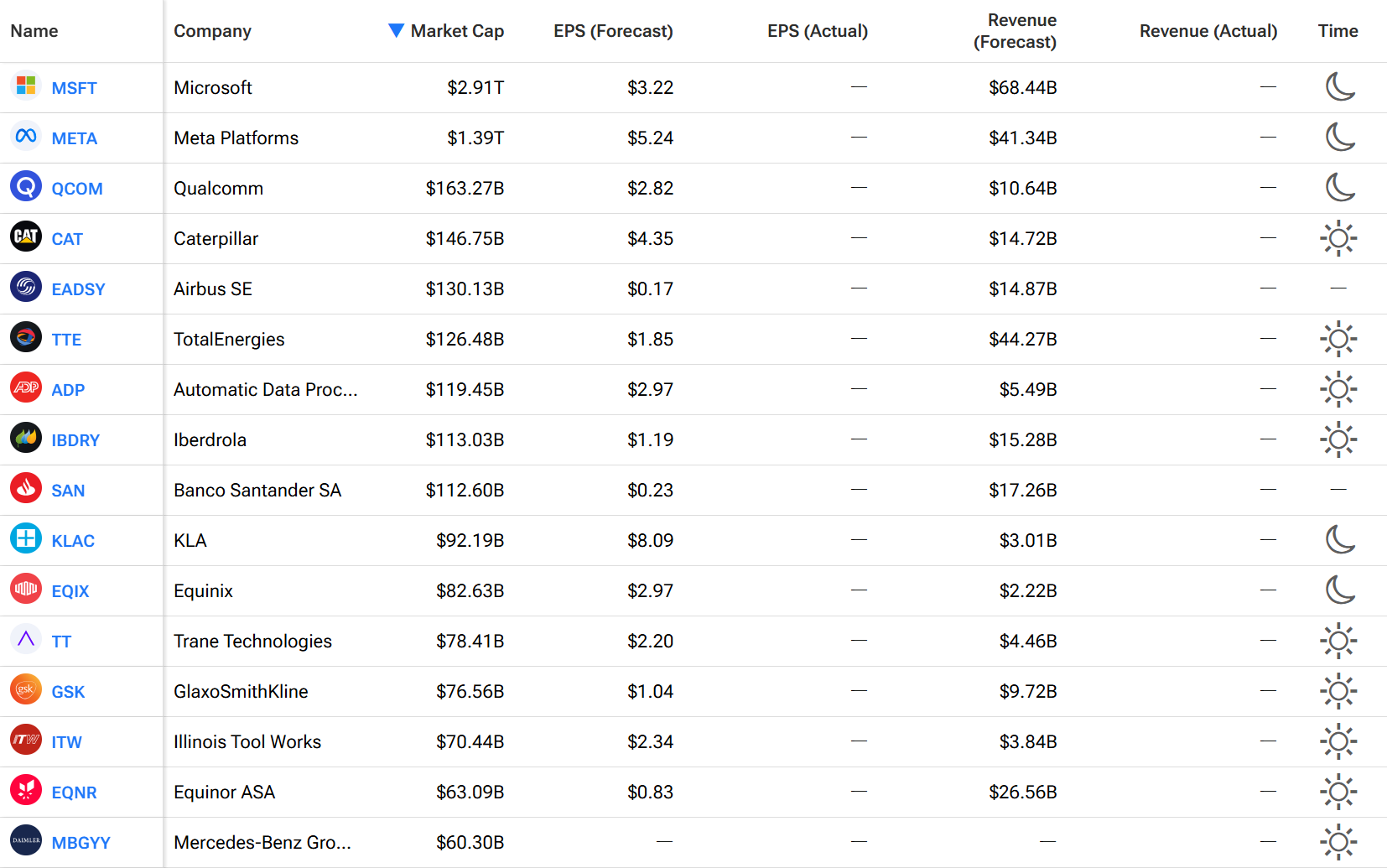Click the pre-market sun icon for Caterpillar
1387x868 pixels.
pyautogui.click(x=1338, y=238)
